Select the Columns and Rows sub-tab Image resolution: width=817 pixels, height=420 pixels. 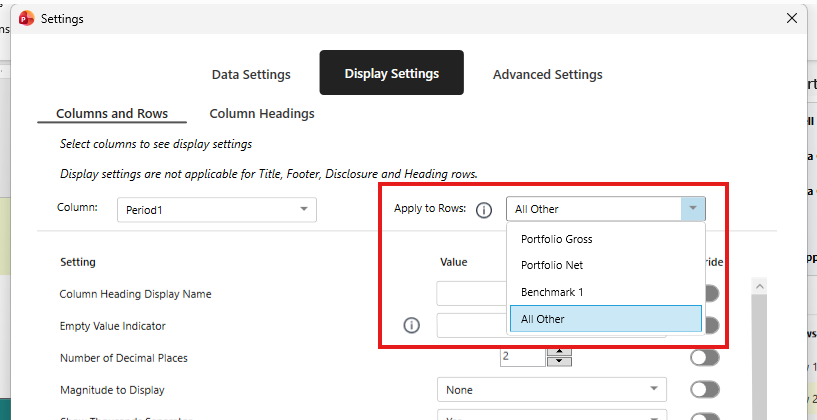pos(112,114)
